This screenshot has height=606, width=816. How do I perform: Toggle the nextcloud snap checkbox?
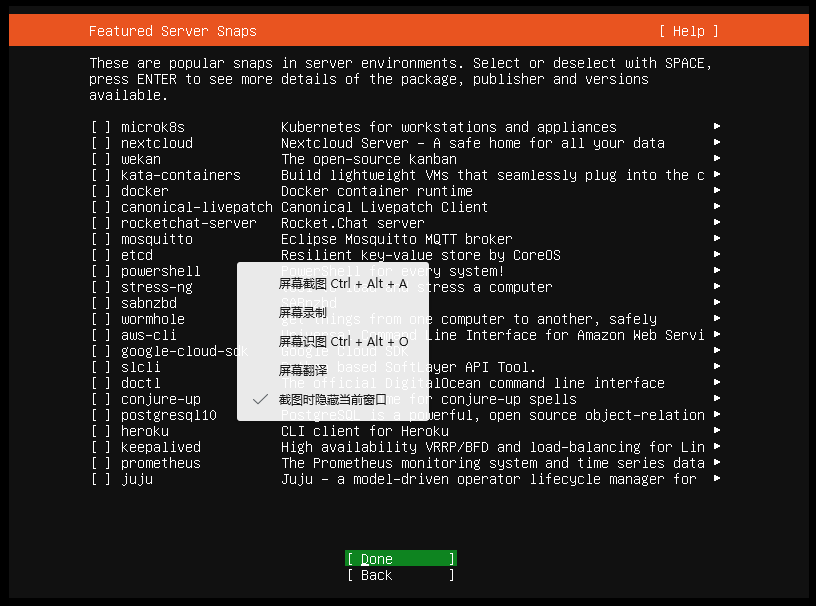pyautogui.click(x=101, y=143)
